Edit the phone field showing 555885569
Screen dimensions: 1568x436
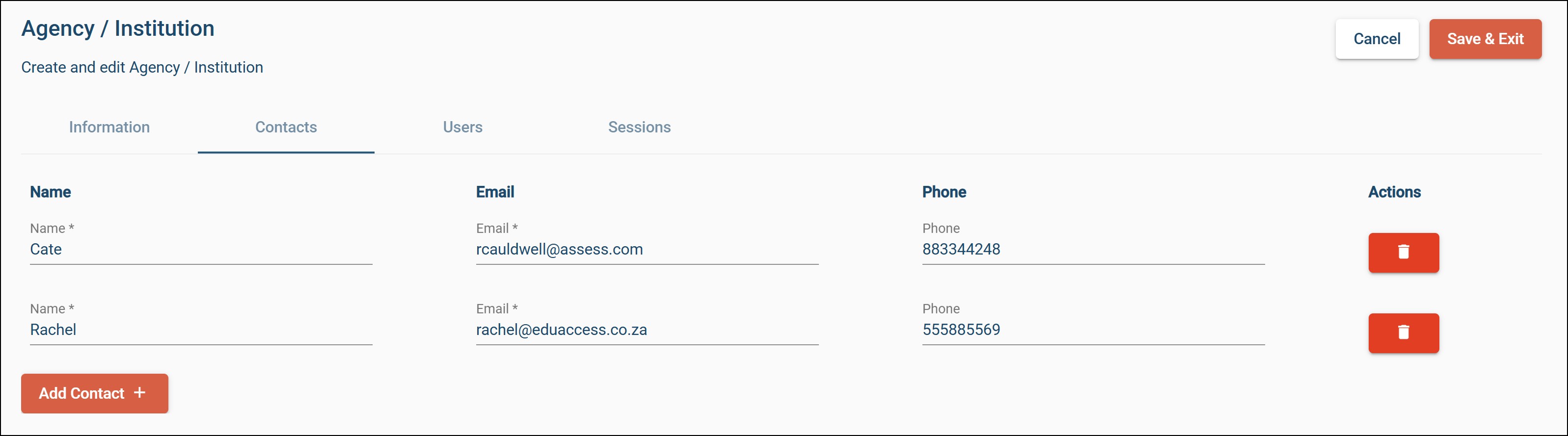(x=1093, y=330)
